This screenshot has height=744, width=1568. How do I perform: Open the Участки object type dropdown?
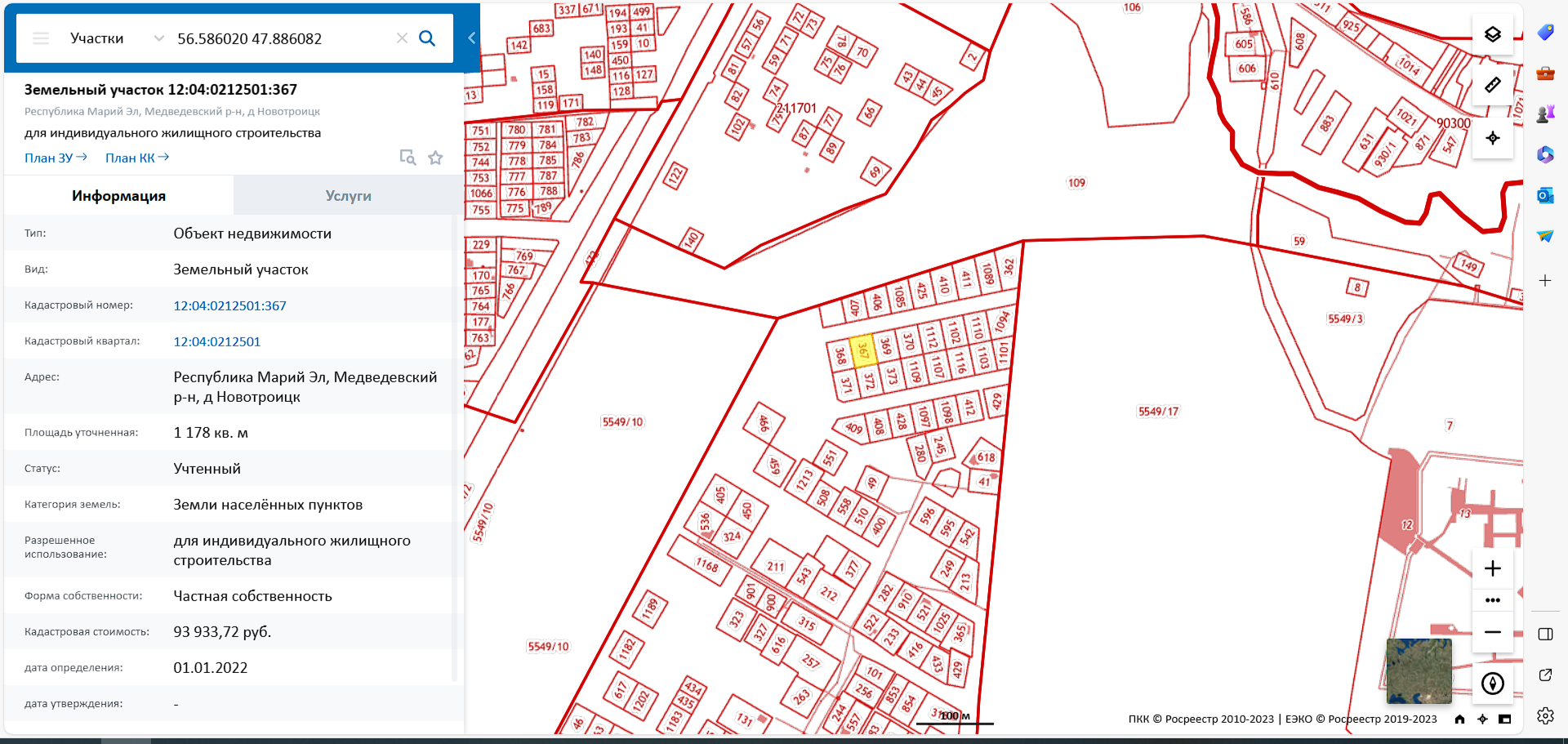coord(118,38)
